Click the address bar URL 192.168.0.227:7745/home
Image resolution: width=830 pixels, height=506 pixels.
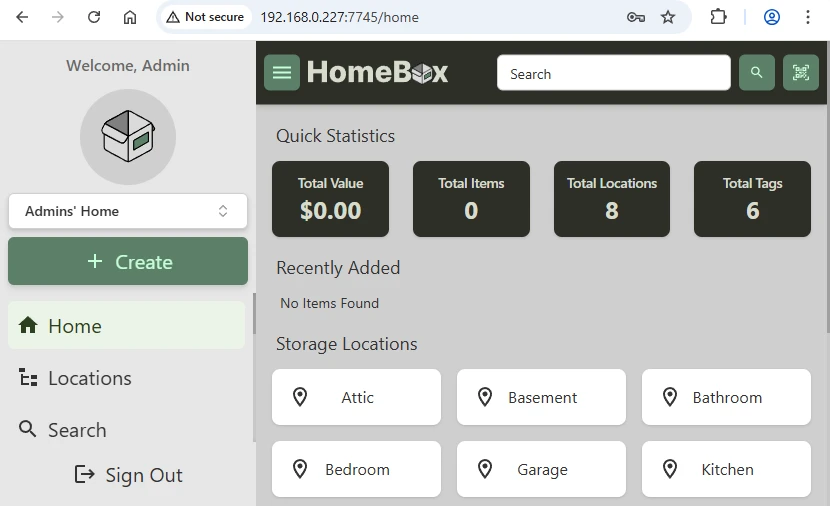339,17
